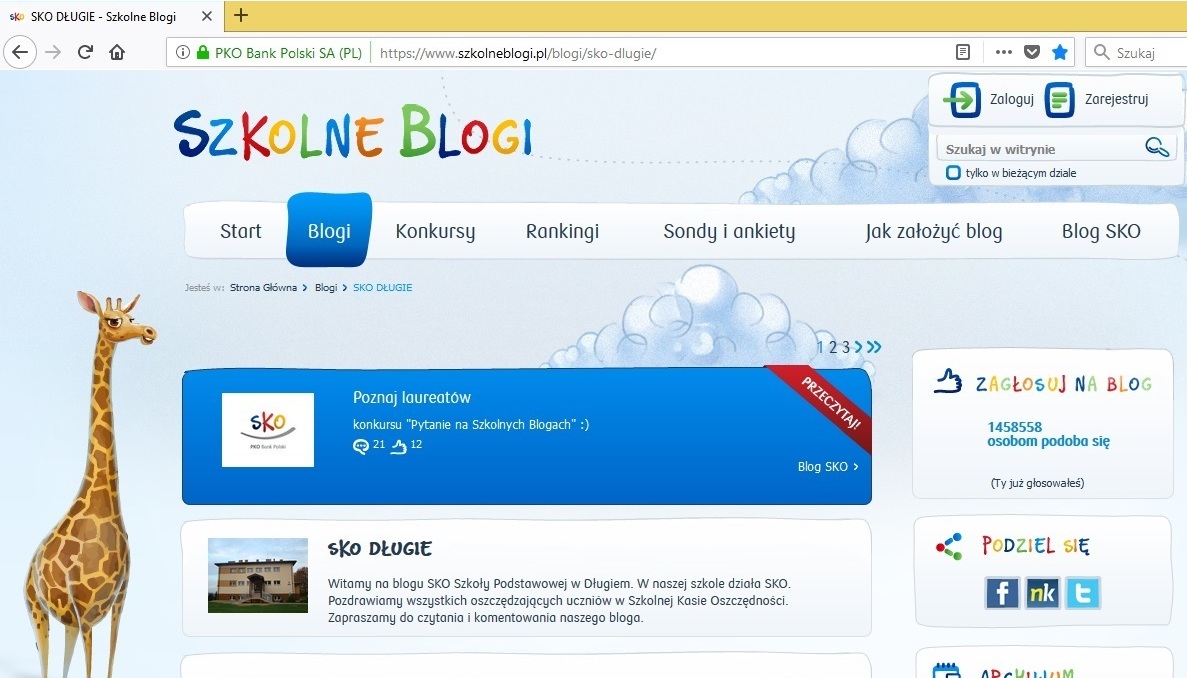Open the Blogi navigation tab
The width and height of the screenshot is (1187, 678).
(x=329, y=230)
